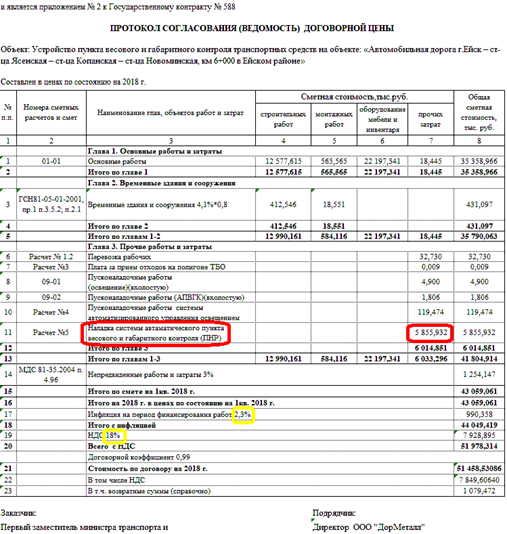Select the 'Расчет №5' cell

[x=51, y=332]
